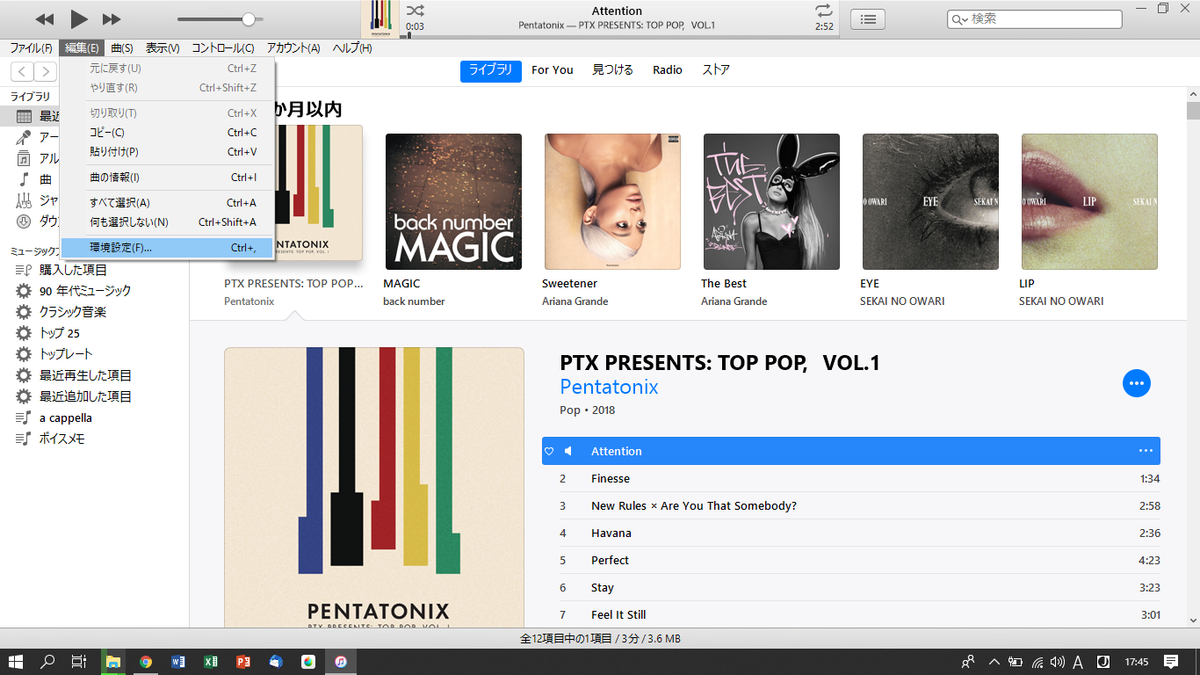1200x675 pixels.
Task: Open the 購入した項目 playlist icon
Action: pos(24,270)
